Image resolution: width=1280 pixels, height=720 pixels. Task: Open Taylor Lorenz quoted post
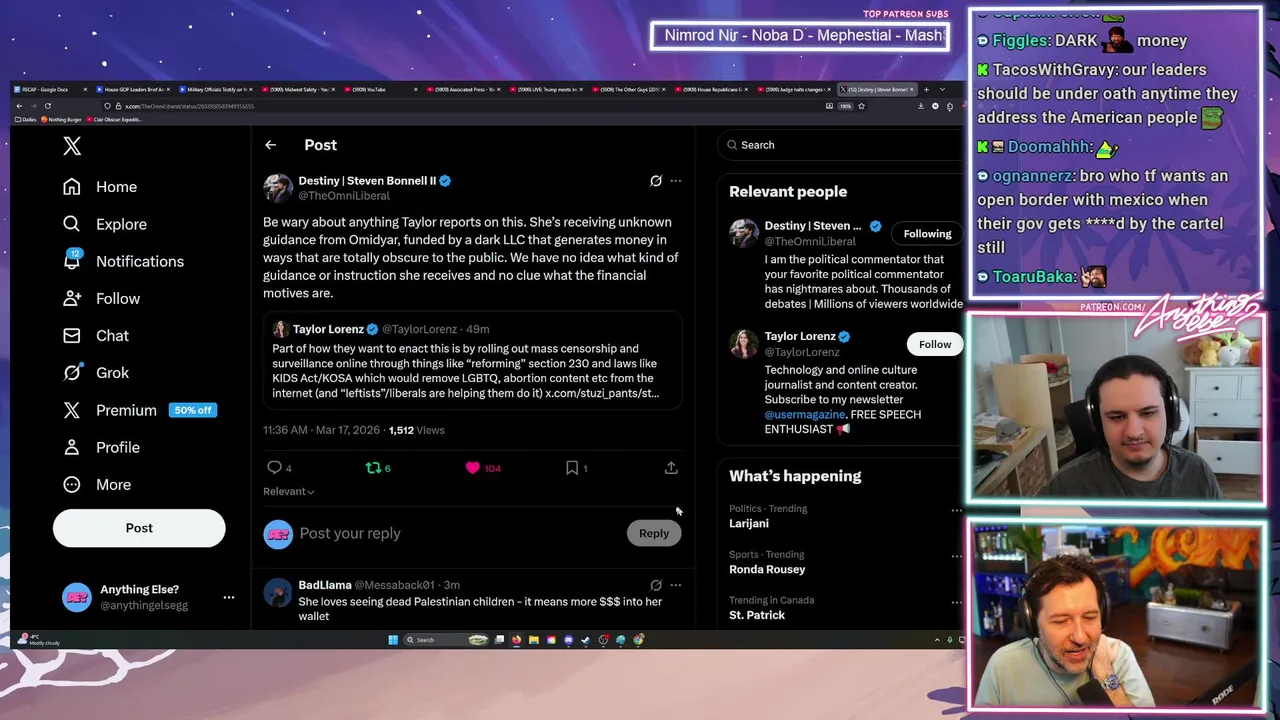[x=472, y=361]
